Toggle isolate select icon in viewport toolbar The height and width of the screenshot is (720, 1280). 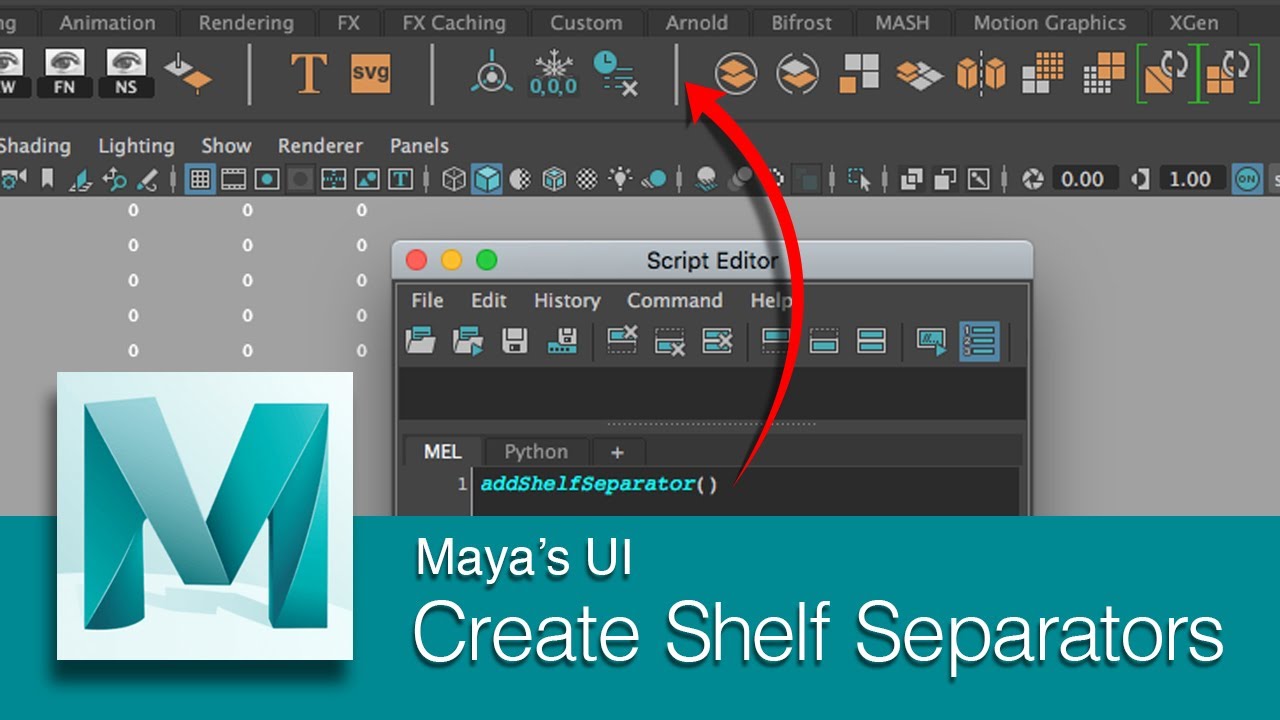(x=859, y=179)
